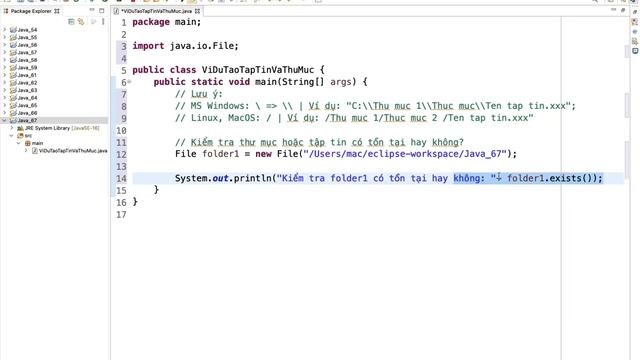
Task: Maximize the Package Explorer panel
Action: (102, 11)
